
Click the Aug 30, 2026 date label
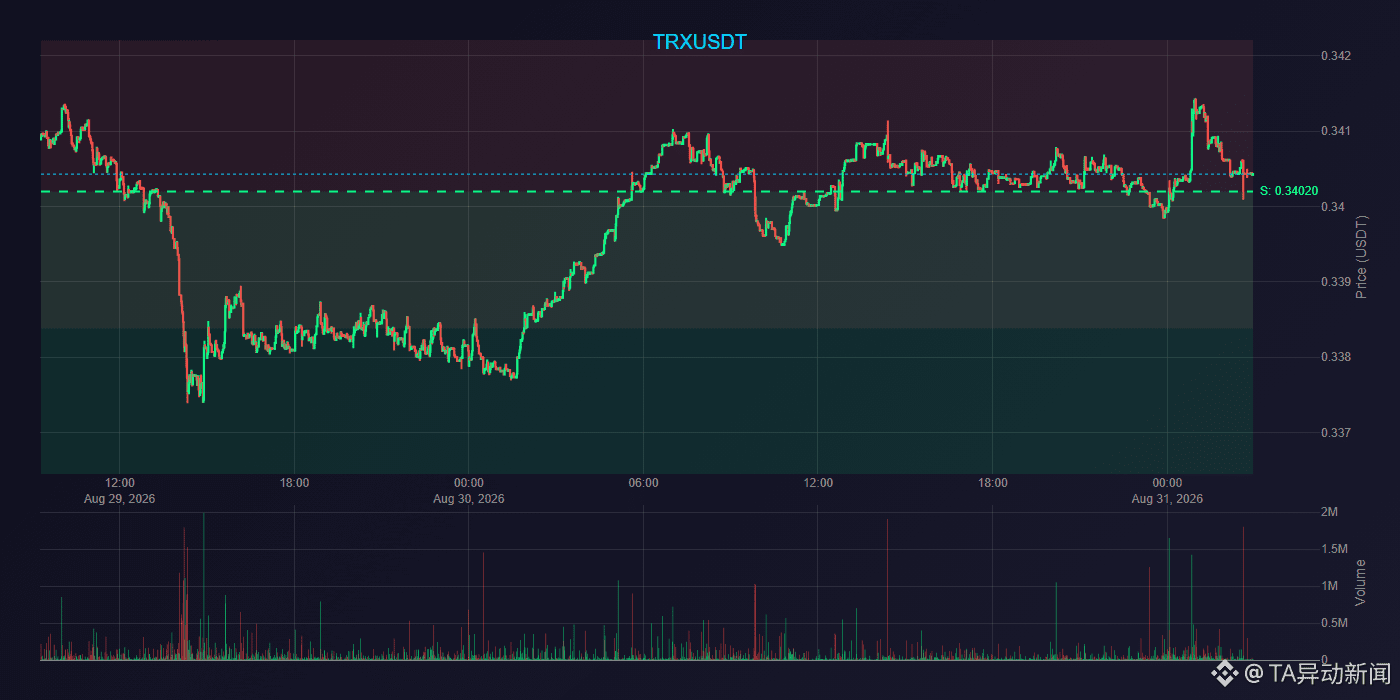[469, 498]
